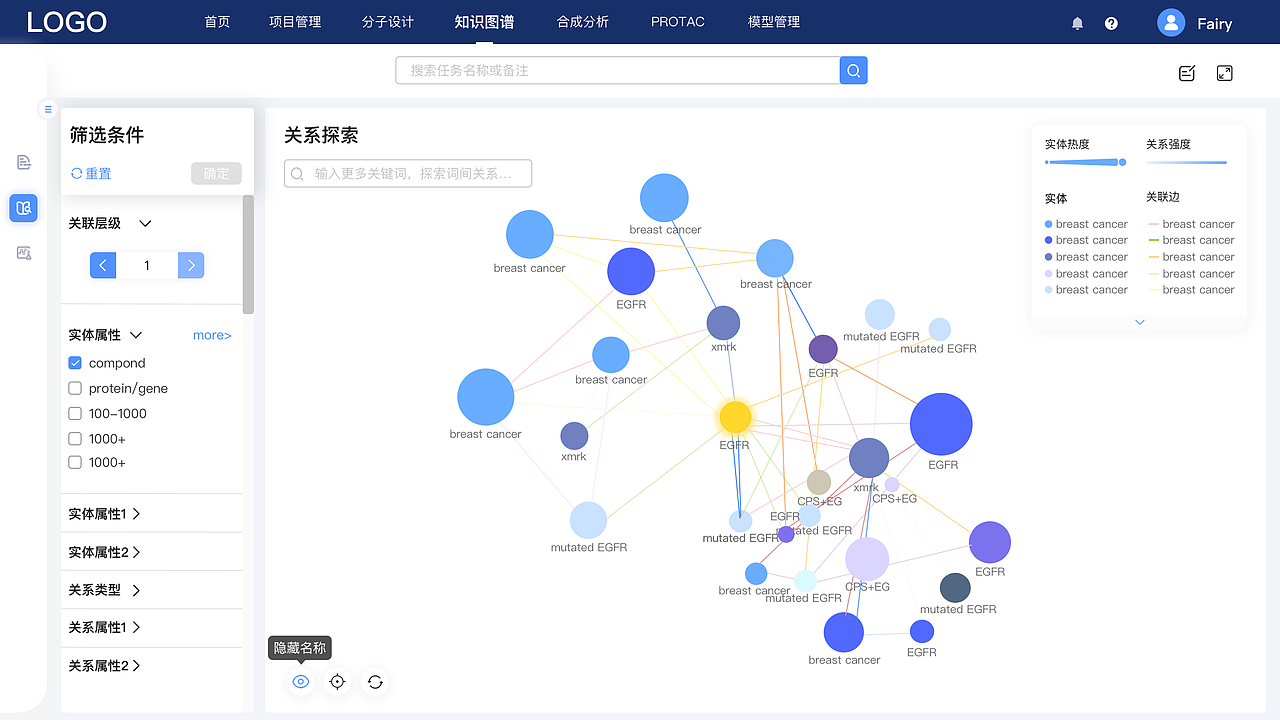
Task: Open the 分子设计 tab
Action: click(x=388, y=22)
